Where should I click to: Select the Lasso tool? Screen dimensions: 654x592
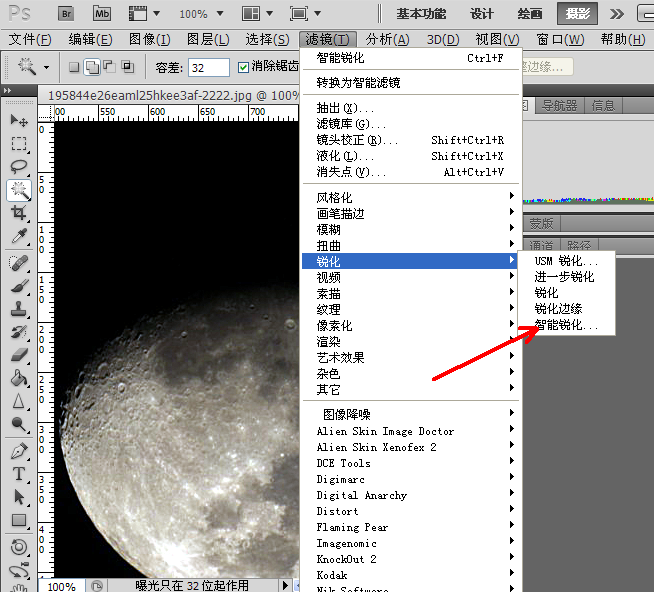(19, 166)
